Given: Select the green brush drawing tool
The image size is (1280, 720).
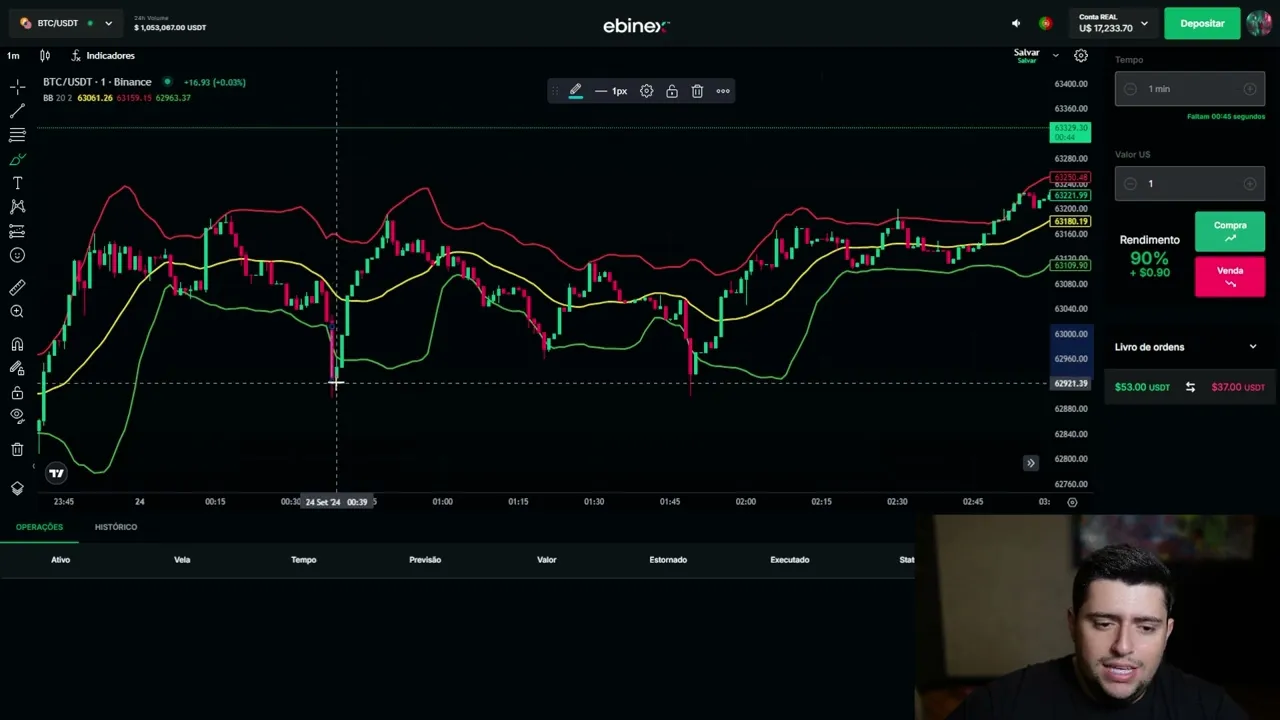Looking at the screenshot, I should (17, 159).
